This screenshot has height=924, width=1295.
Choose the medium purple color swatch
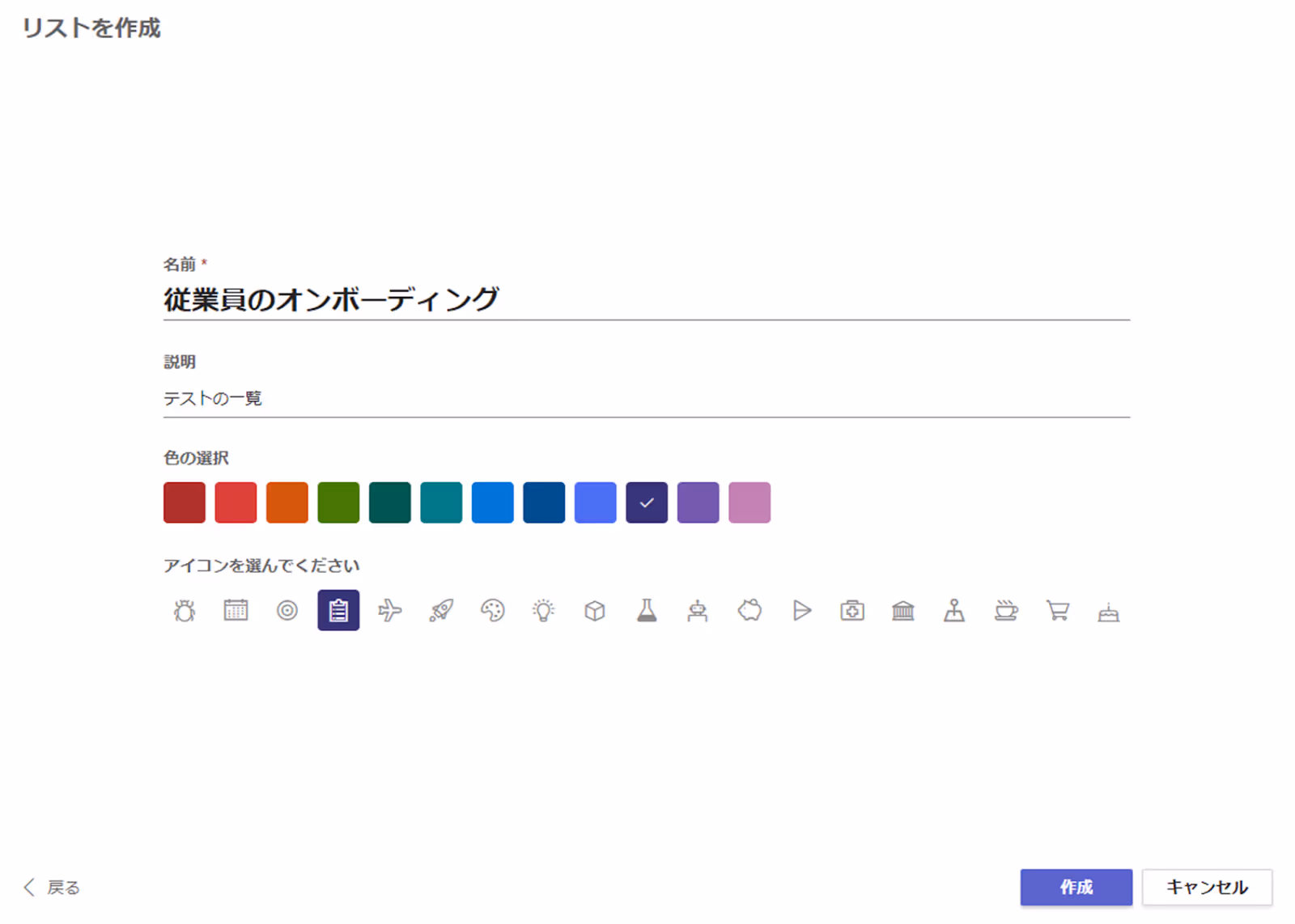coord(698,502)
